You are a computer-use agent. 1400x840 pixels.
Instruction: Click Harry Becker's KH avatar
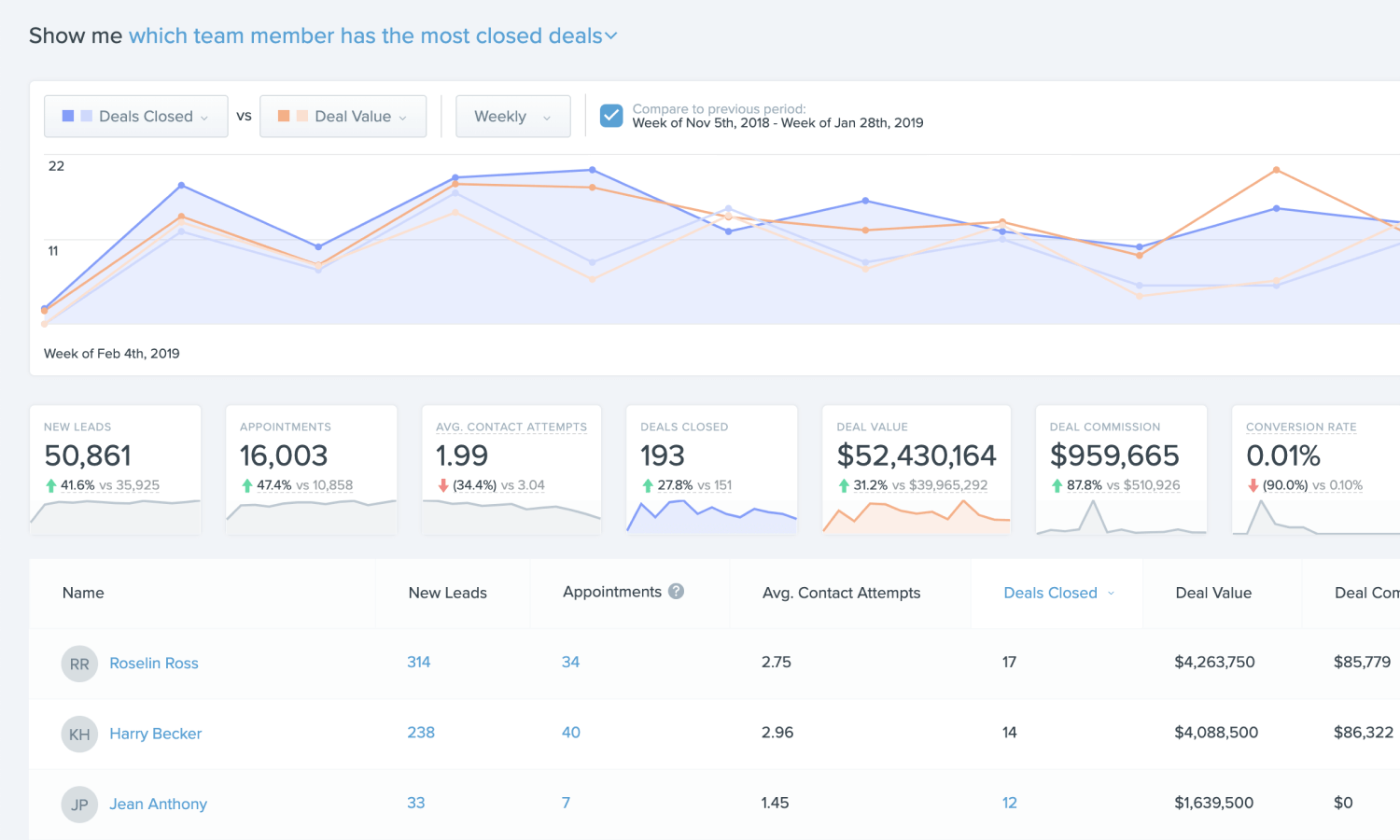[79, 735]
